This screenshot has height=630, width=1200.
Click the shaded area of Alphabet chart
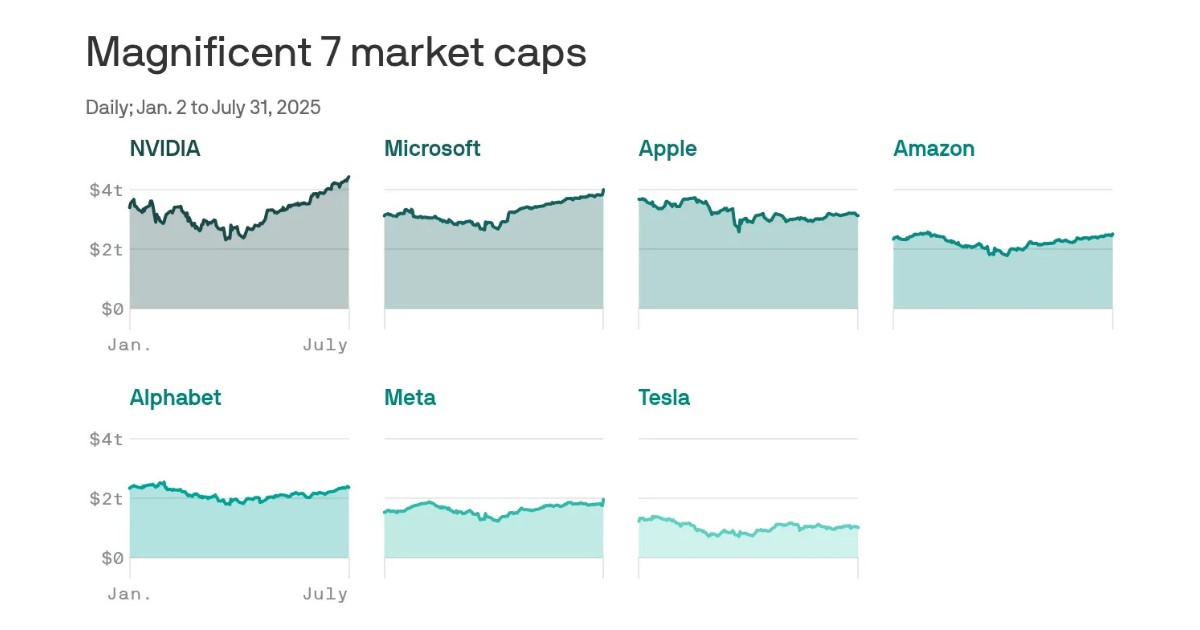pyautogui.click(x=239, y=530)
